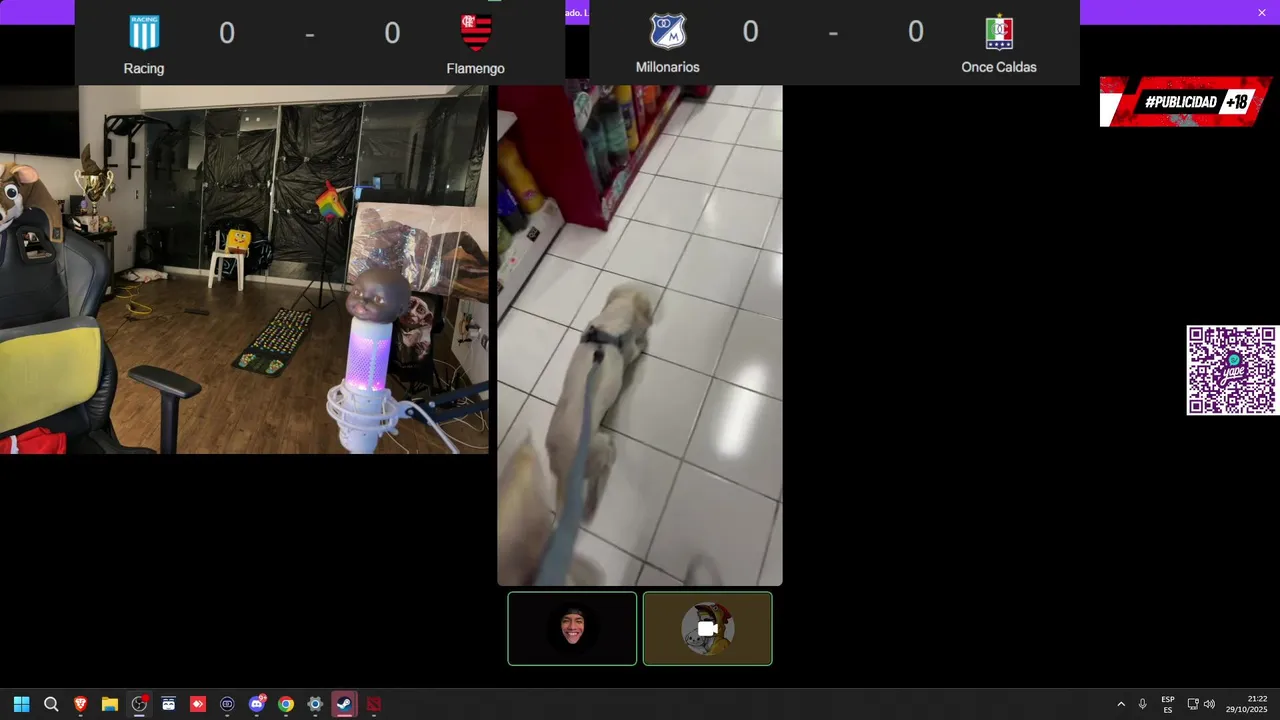Open the clock and date flyout
Screen dimensions: 1280x720
pyautogui.click(x=1247, y=704)
